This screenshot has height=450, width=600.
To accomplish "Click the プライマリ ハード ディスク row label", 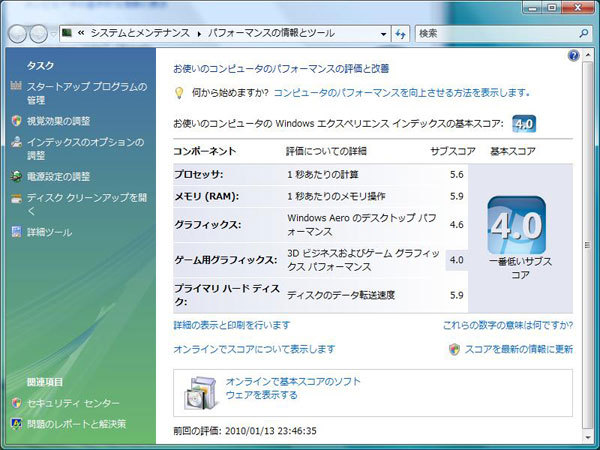I will (227, 295).
